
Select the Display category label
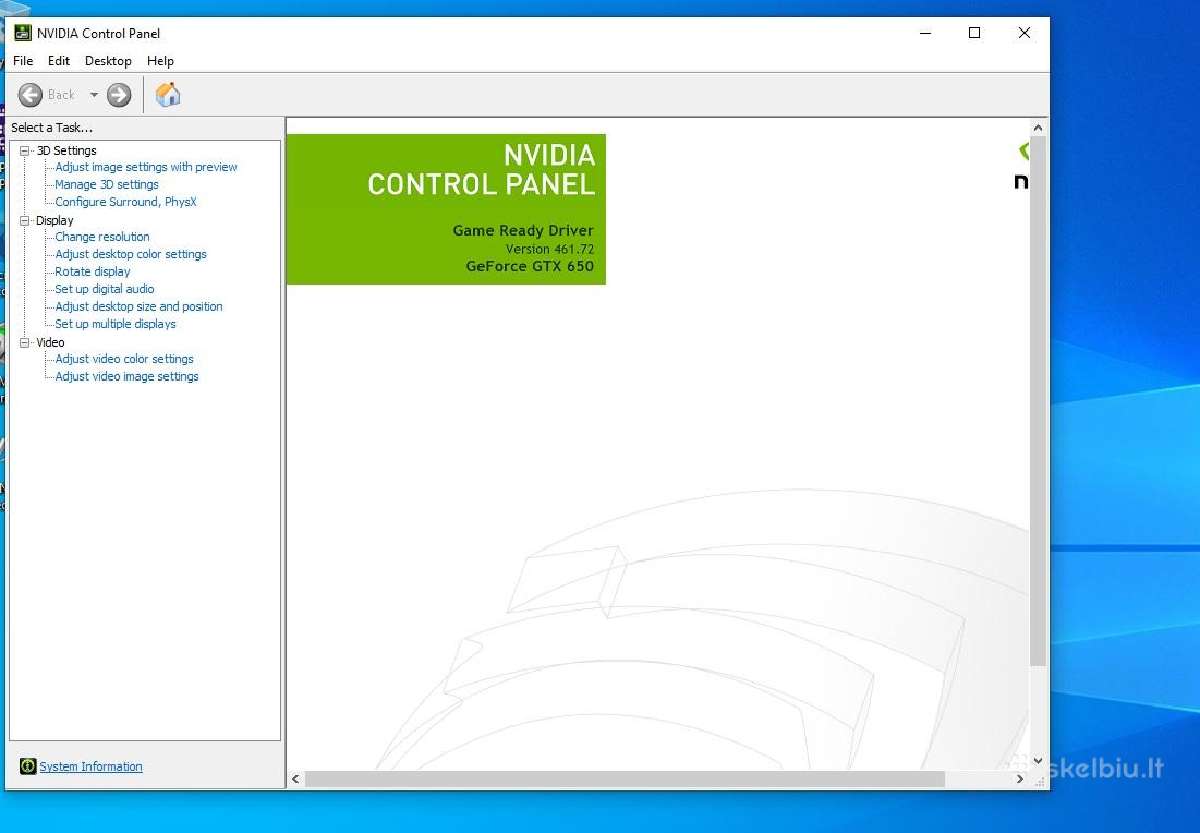(x=55, y=220)
